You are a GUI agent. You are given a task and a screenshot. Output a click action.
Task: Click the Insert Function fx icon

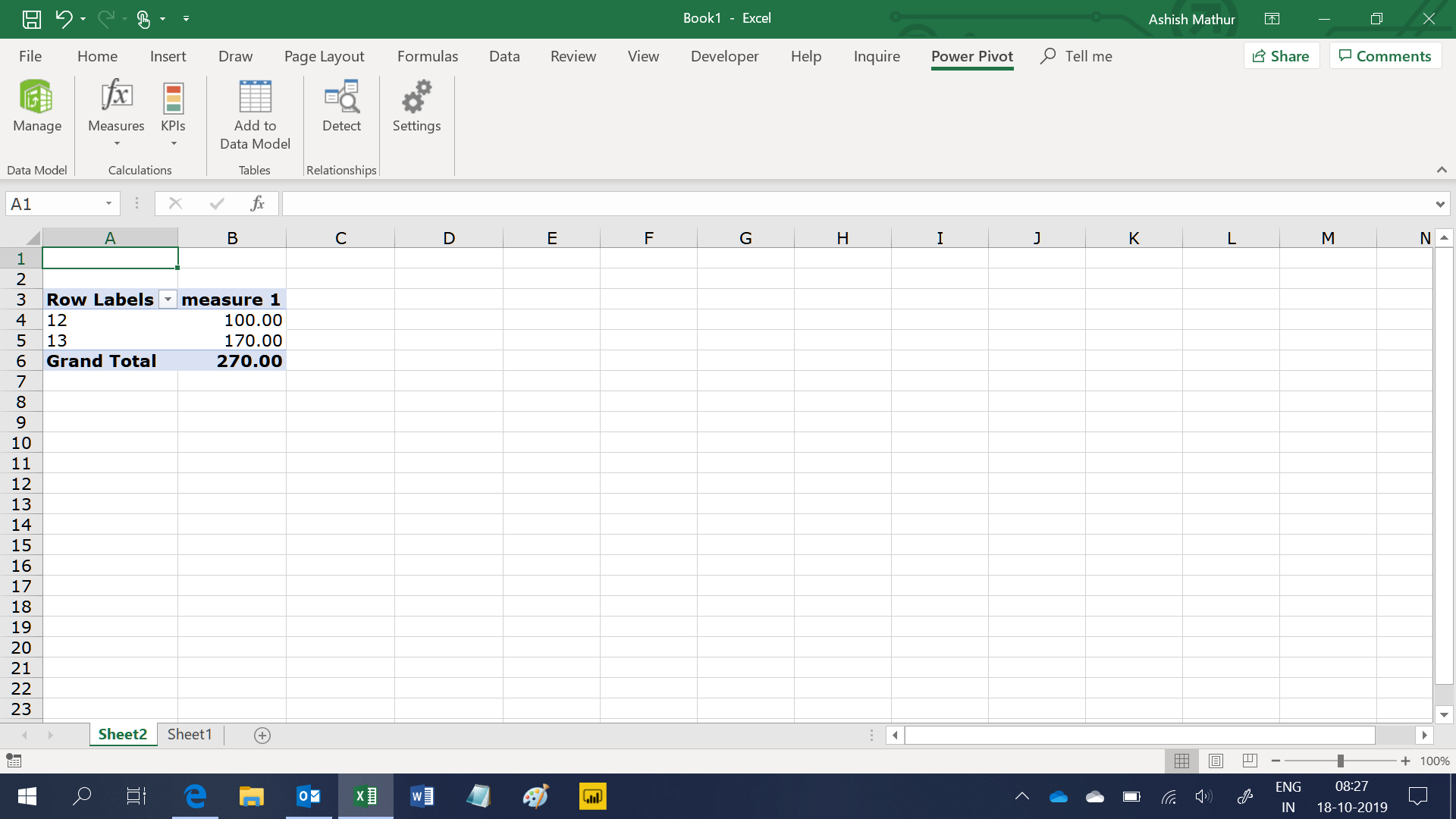tap(257, 203)
